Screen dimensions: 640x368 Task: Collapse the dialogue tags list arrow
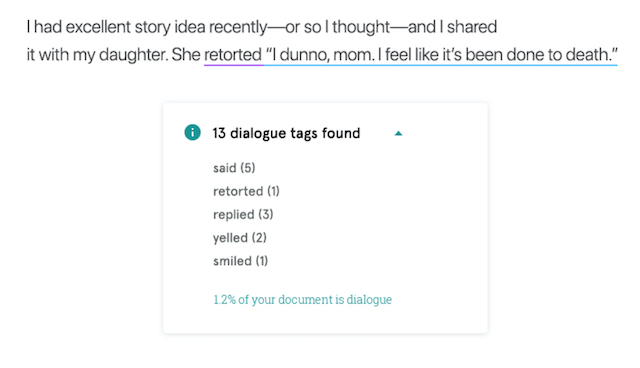point(398,133)
